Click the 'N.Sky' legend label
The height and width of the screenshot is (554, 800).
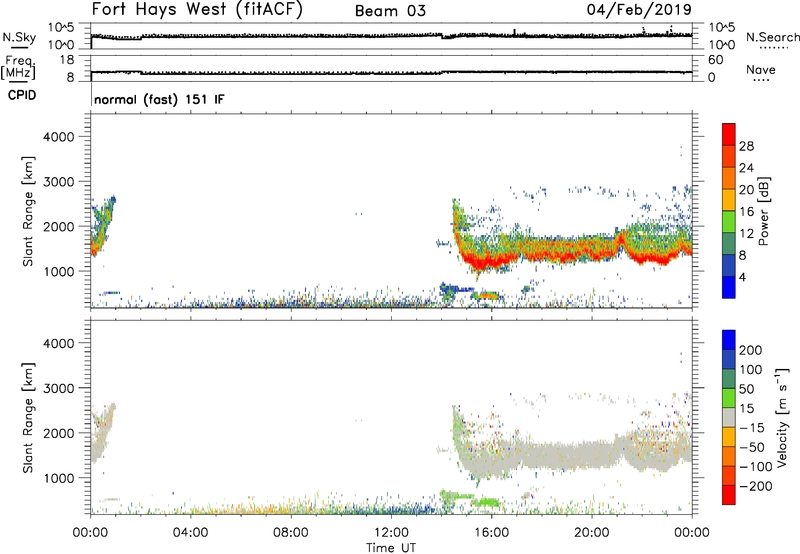[x=19, y=37]
